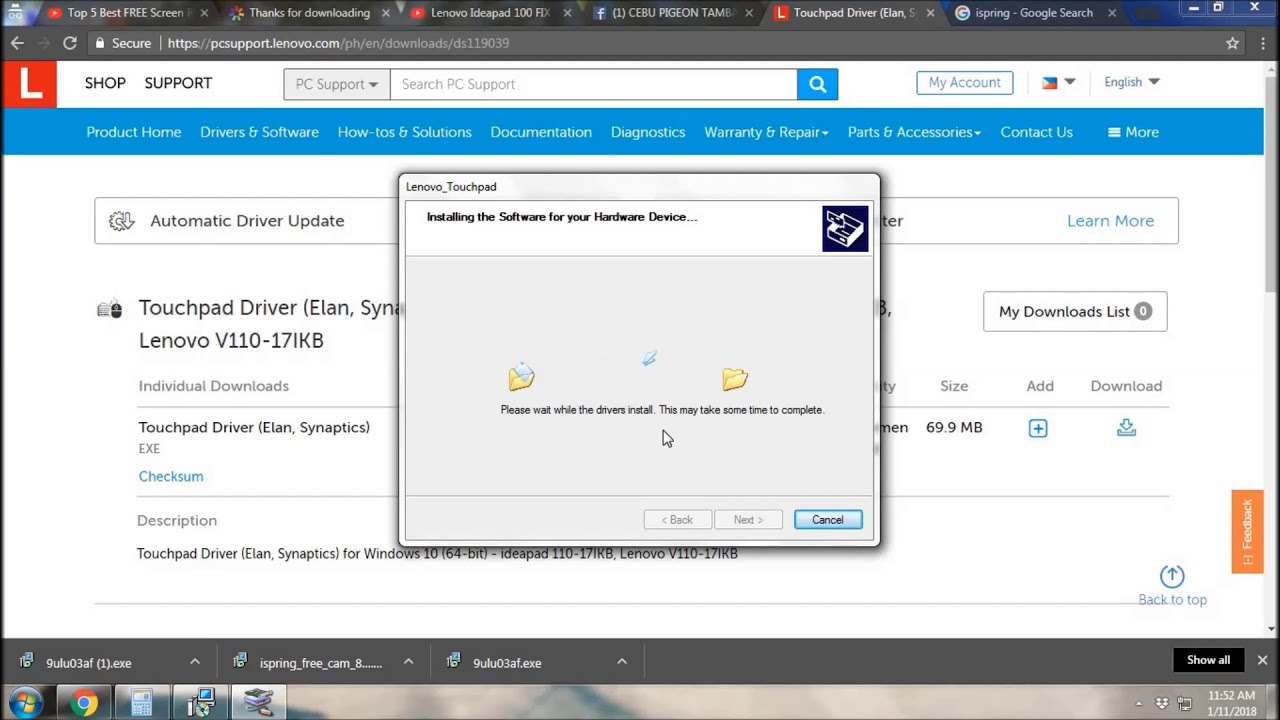Open How-tos & Solutions
Image resolution: width=1280 pixels, height=720 pixels.
pyautogui.click(x=404, y=132)
